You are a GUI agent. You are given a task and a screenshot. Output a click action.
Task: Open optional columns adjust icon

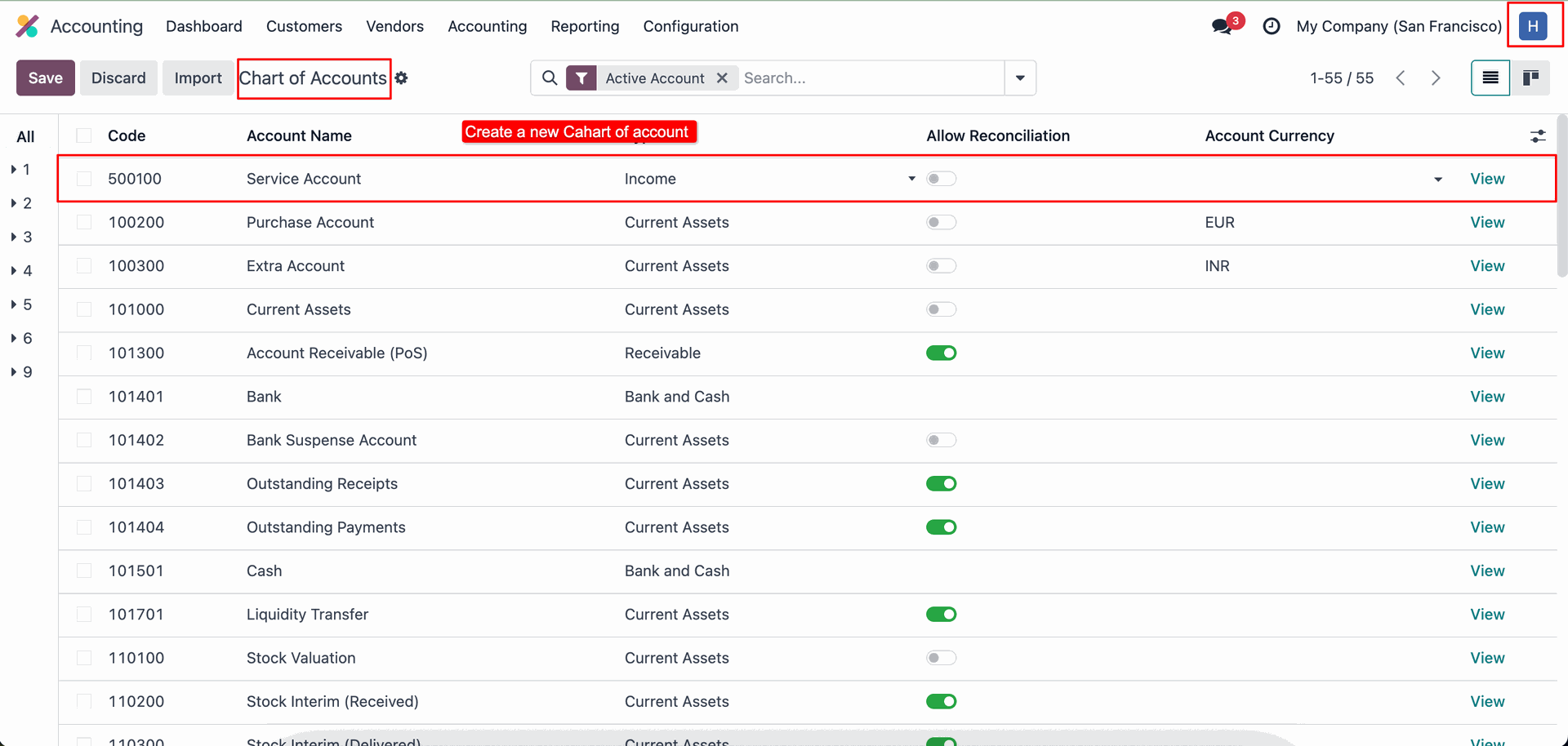click(1538, 136)
